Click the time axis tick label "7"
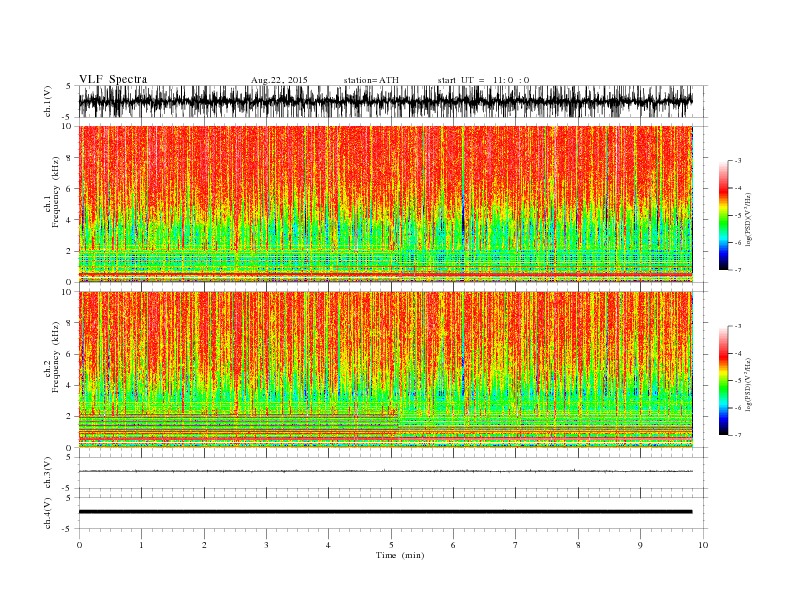The height and width of the screenshot is (612, 792). [516, 545]
